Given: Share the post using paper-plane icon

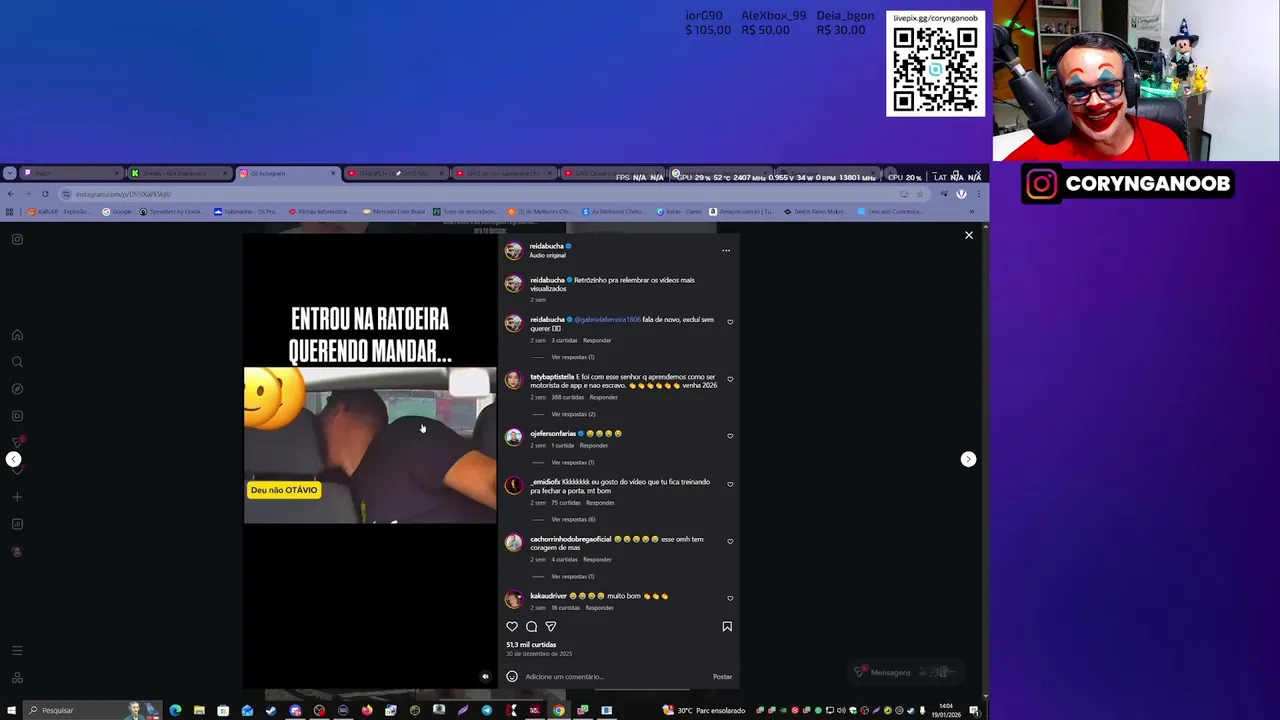Looking at the screenshot, I should coord(550,627).
